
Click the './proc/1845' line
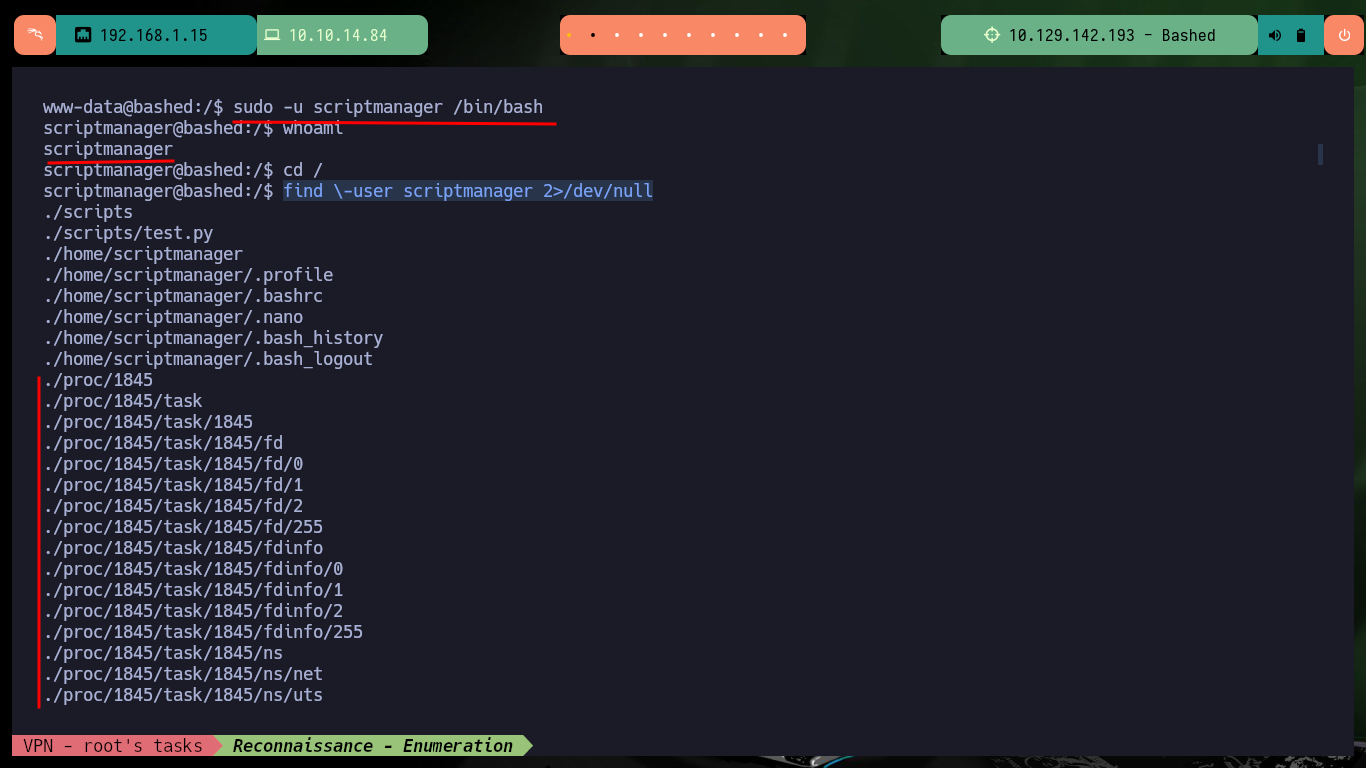pyautogui.click(x=98, y=380)
